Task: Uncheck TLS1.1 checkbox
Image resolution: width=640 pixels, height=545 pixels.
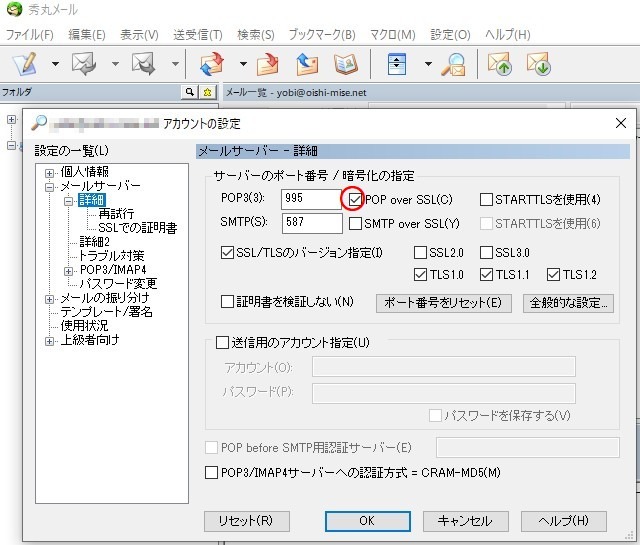Action: pos(486,274)
